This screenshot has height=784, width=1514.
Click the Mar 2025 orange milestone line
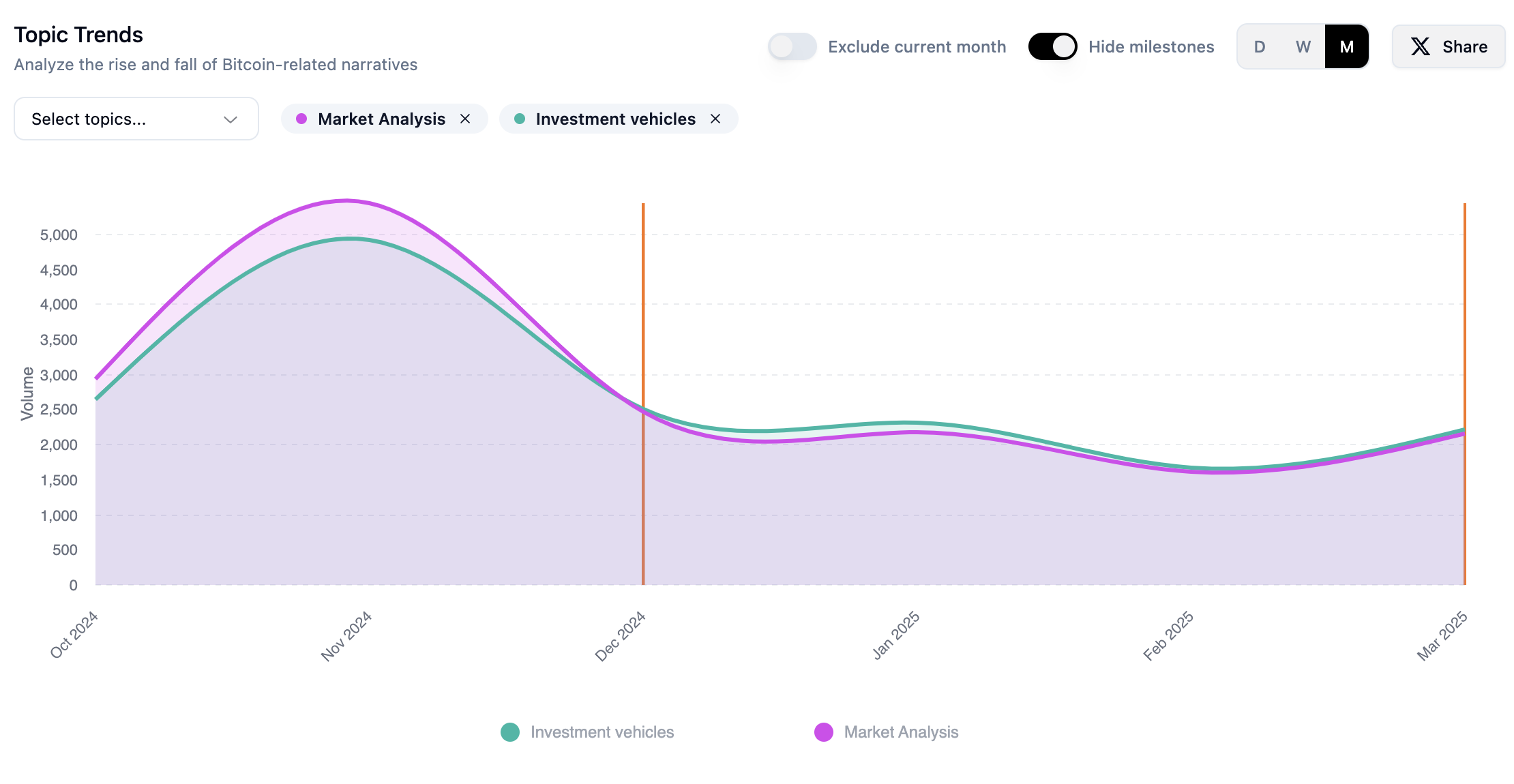coord(1464,307)
